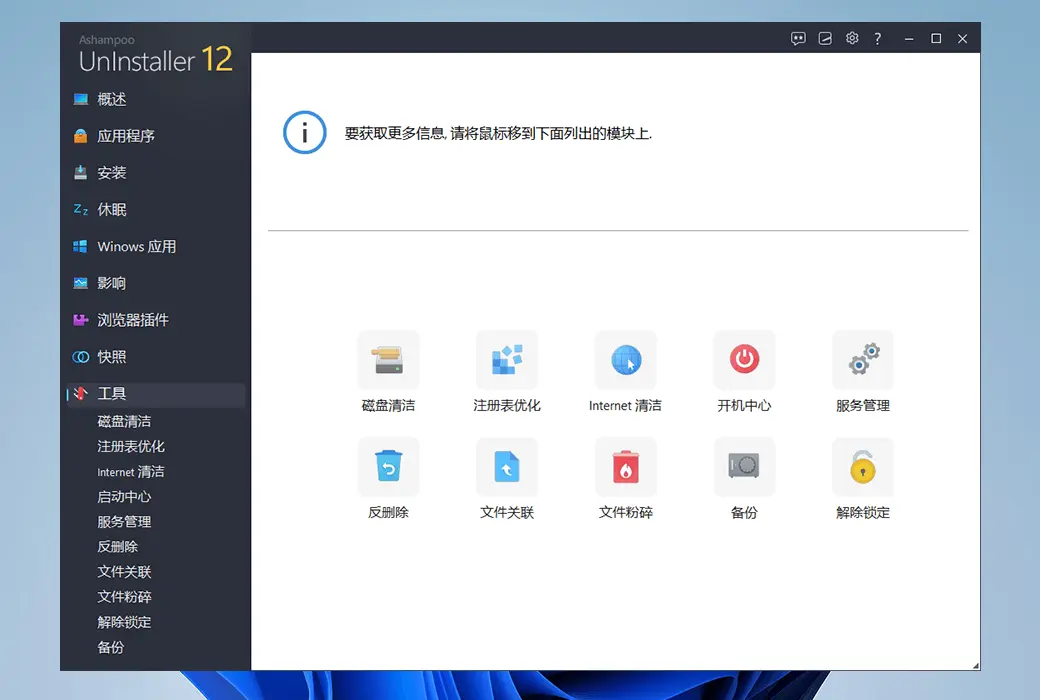This screenshot has height=700, width=1040.
Task: Go to 影响 section label
Action: (x=111, y=283)
